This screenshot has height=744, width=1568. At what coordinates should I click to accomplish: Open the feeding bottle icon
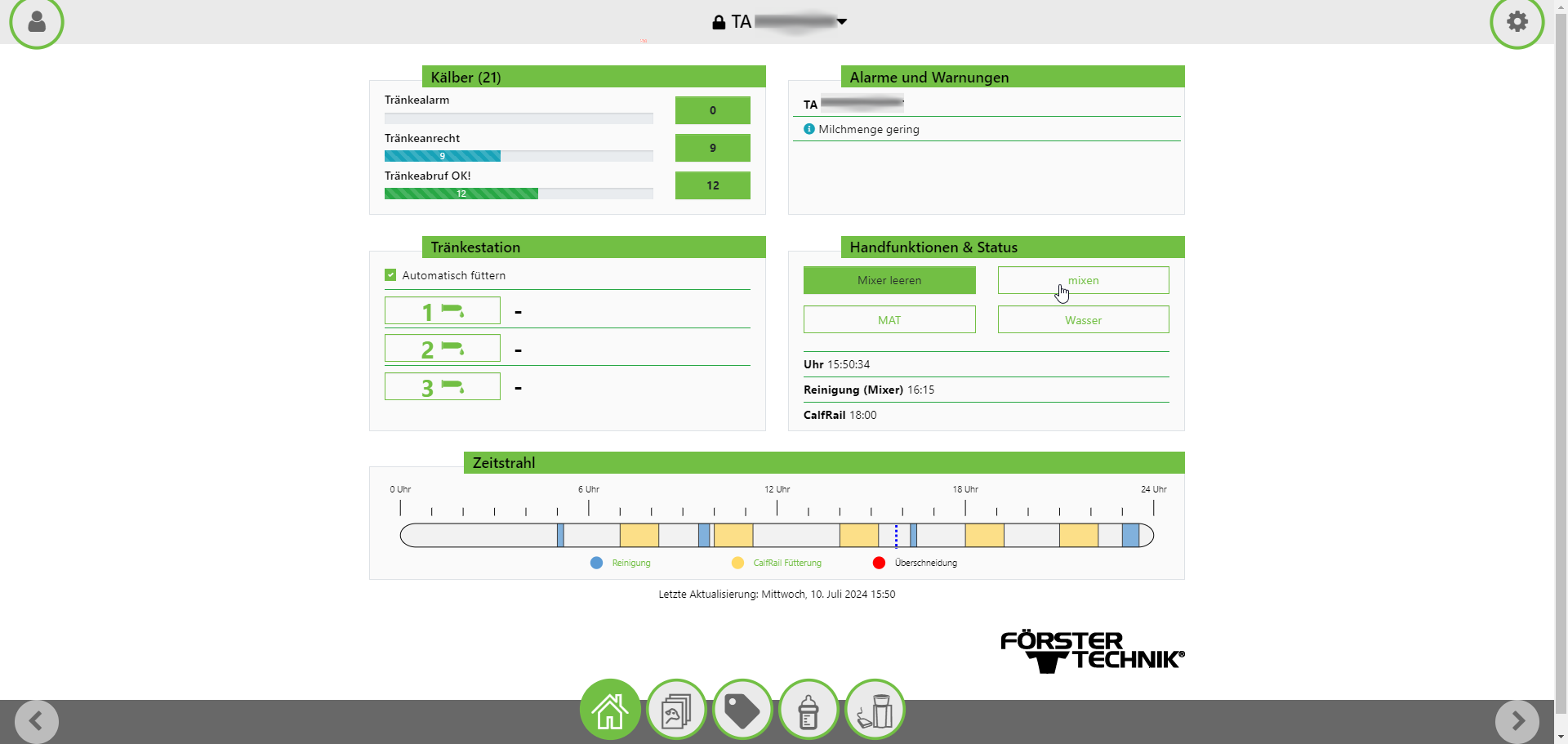808,711
